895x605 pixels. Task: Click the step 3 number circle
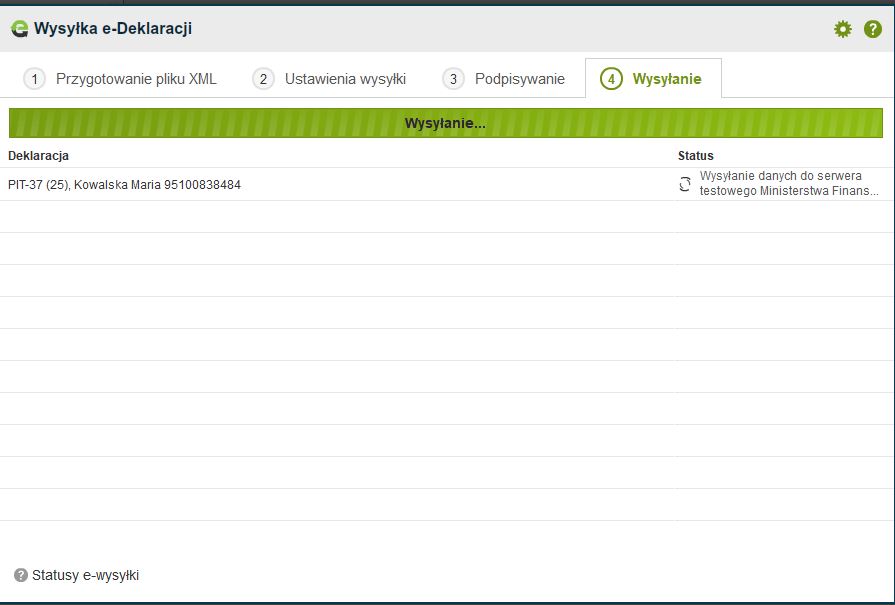453,79
